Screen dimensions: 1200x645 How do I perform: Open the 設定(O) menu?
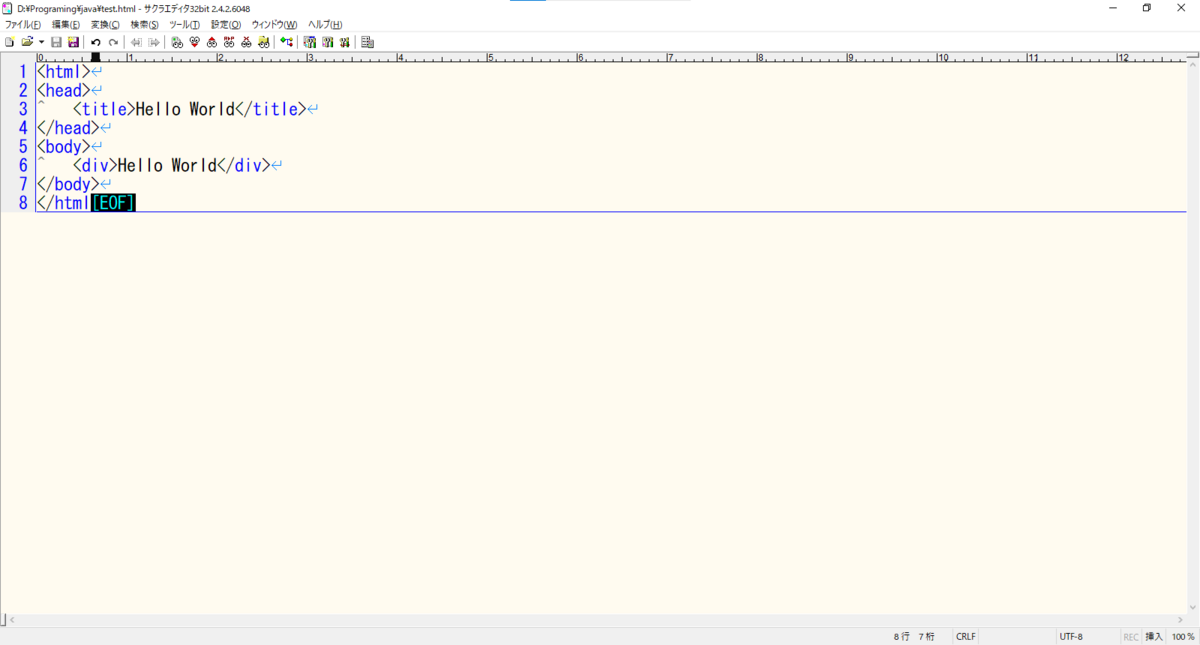tap(226, 24)
